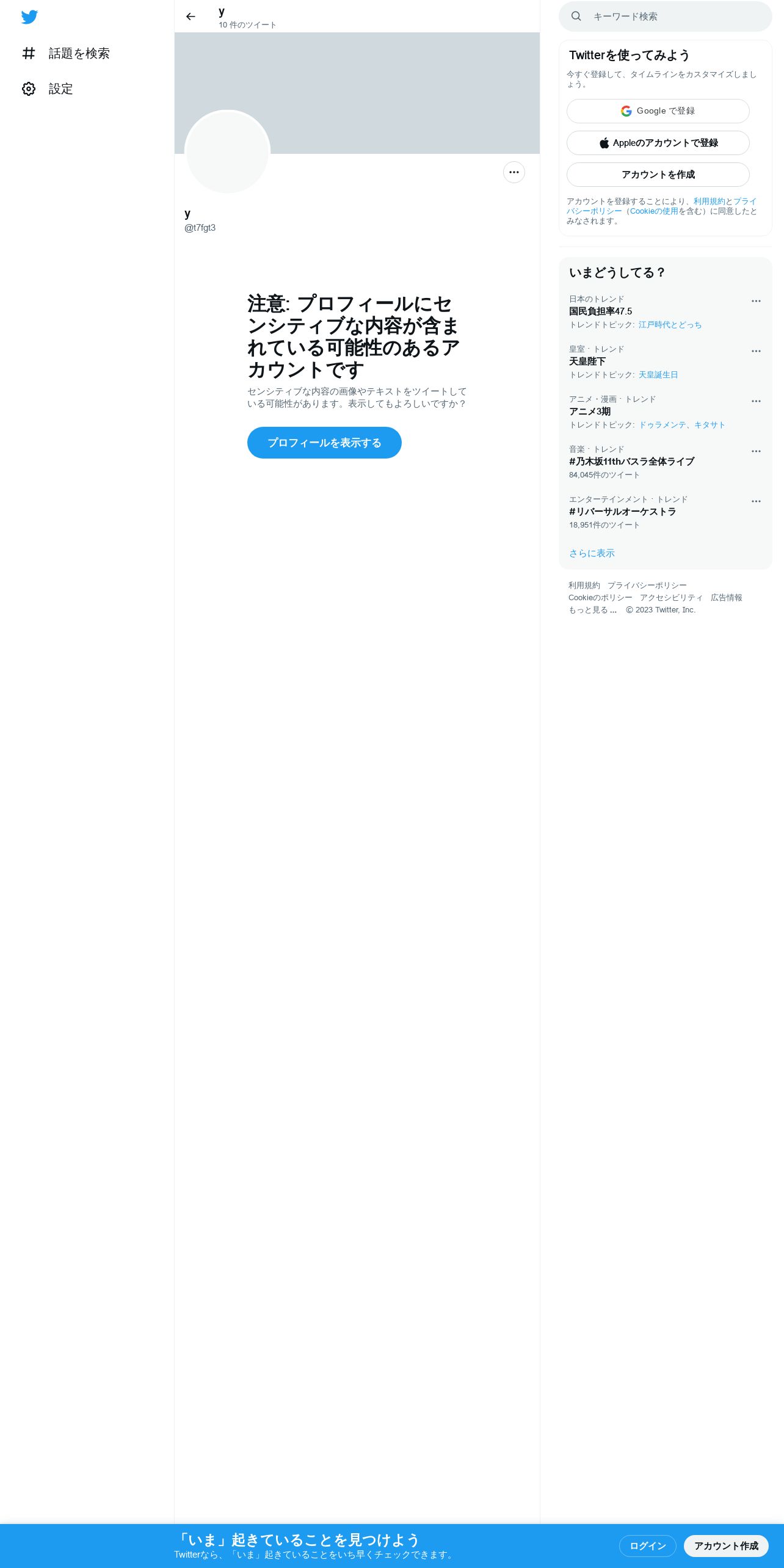The width and height of the screenshot is (784, 1568).
Task: Click the search magnifier icon
Action: 576,16
